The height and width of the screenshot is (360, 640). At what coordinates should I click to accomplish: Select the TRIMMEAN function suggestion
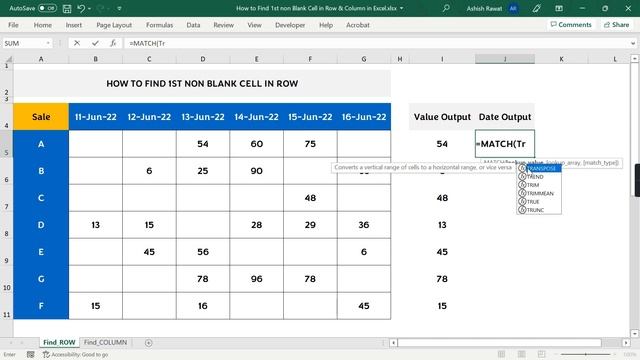click(x=539, y=193)
